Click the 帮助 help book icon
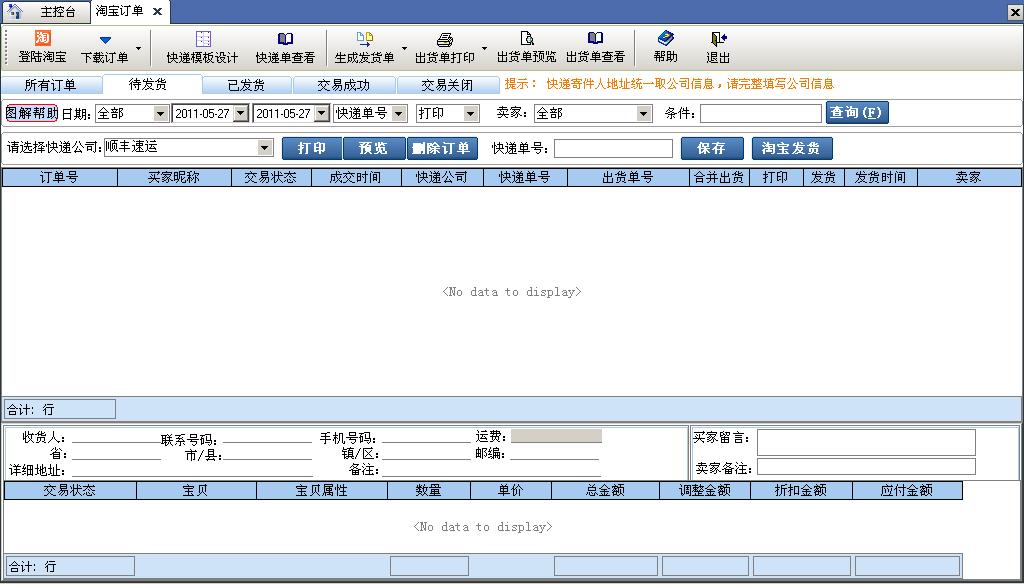The width and height of the screenshot is (1024, 584). [x=665, y=39]
